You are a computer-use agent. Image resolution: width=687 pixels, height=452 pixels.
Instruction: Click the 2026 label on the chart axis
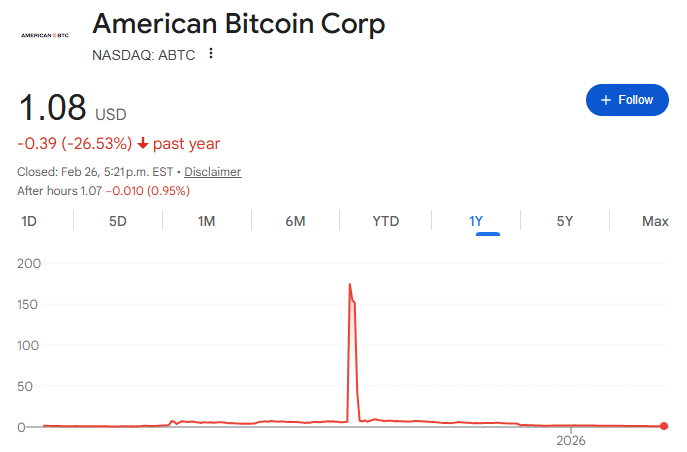point(570,440)
